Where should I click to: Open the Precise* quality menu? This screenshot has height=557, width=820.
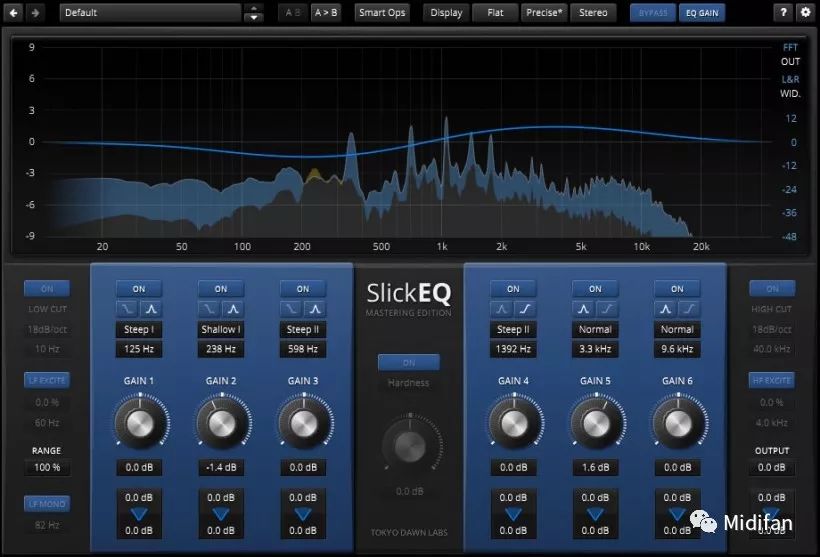coord(544,13)
